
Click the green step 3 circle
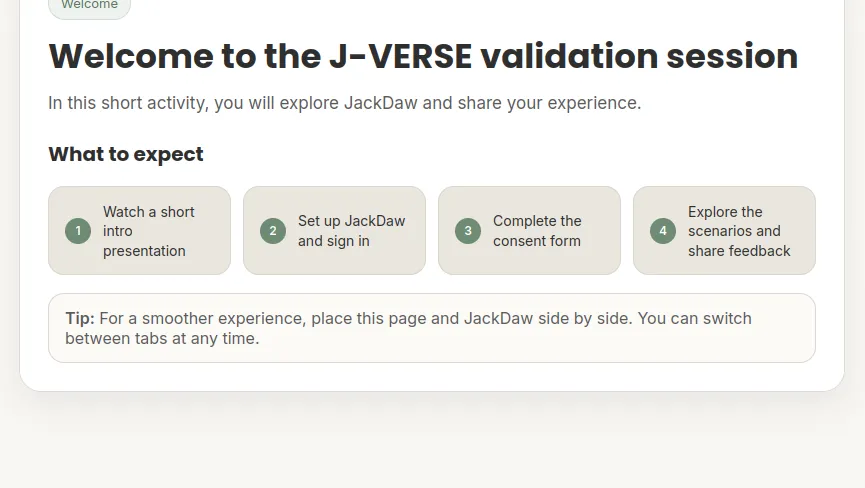468,231
